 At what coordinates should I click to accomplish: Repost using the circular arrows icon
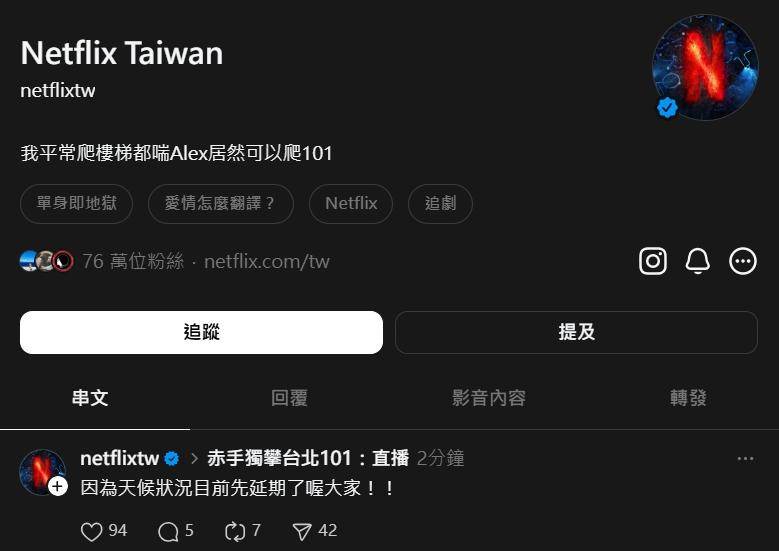tap(235, 531)
